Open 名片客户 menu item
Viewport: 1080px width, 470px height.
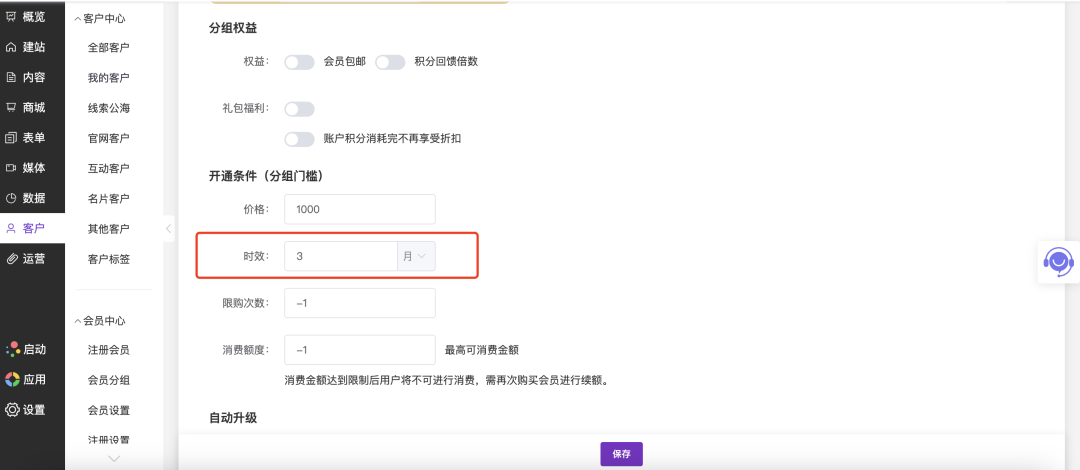tap(109, 199)
